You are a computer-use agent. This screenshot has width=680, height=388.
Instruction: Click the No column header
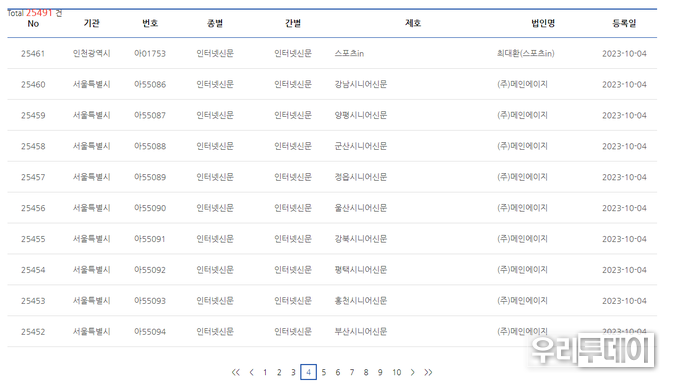(33, 23)
